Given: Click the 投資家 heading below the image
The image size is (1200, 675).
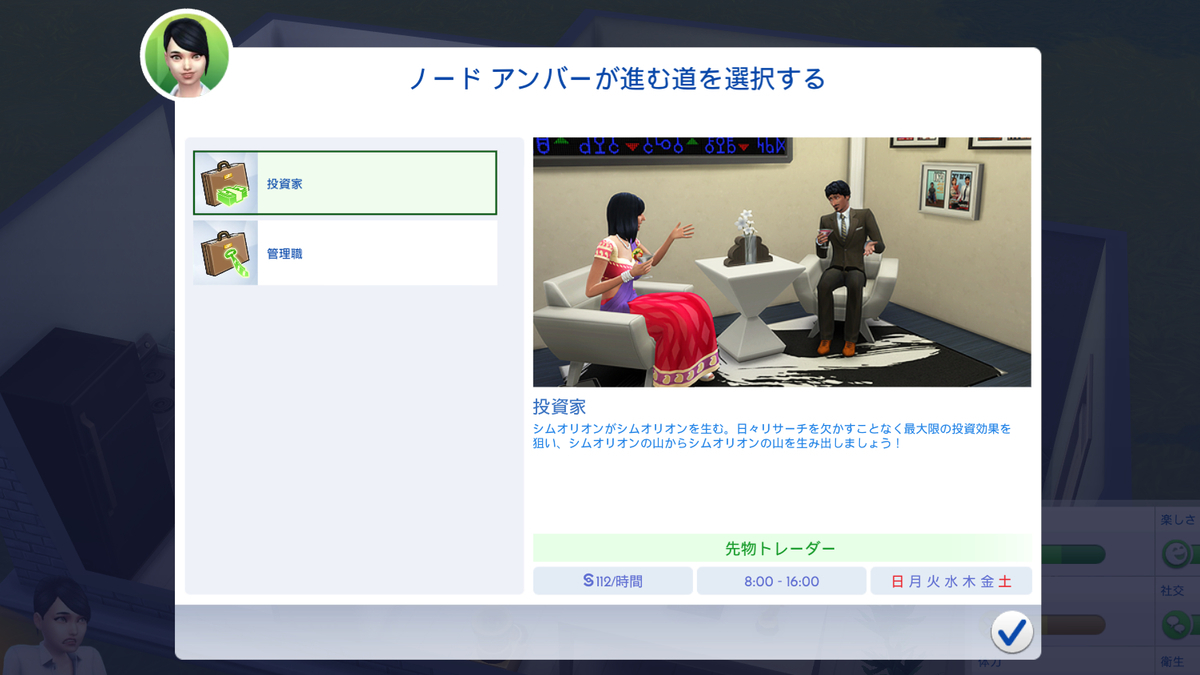Looking at the screenshot, I should pos(559,407).
